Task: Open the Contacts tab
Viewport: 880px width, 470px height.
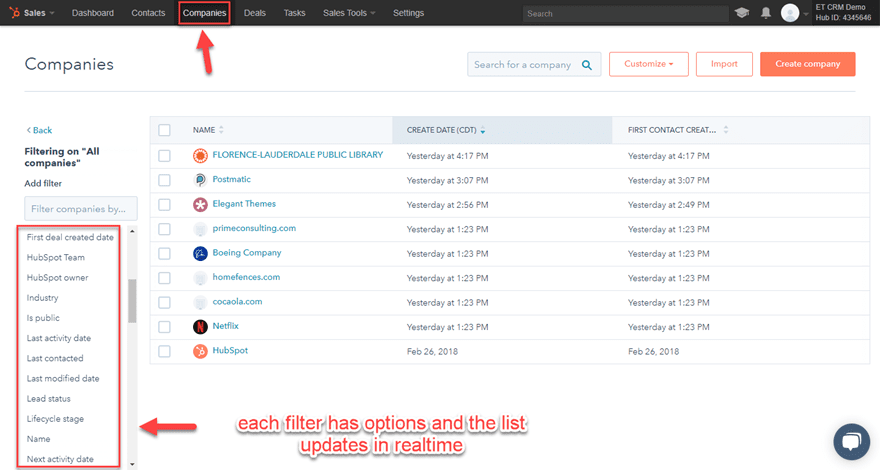Action: (148, 13)
